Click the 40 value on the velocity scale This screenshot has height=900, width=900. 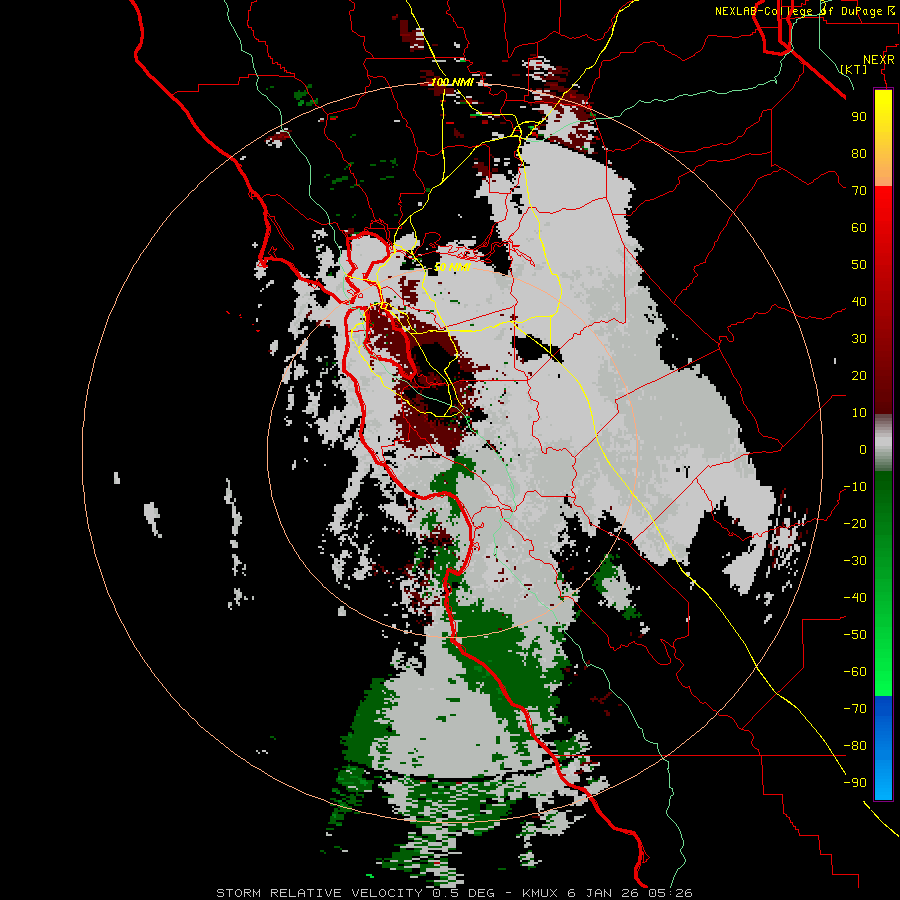(x=859, y=302)
